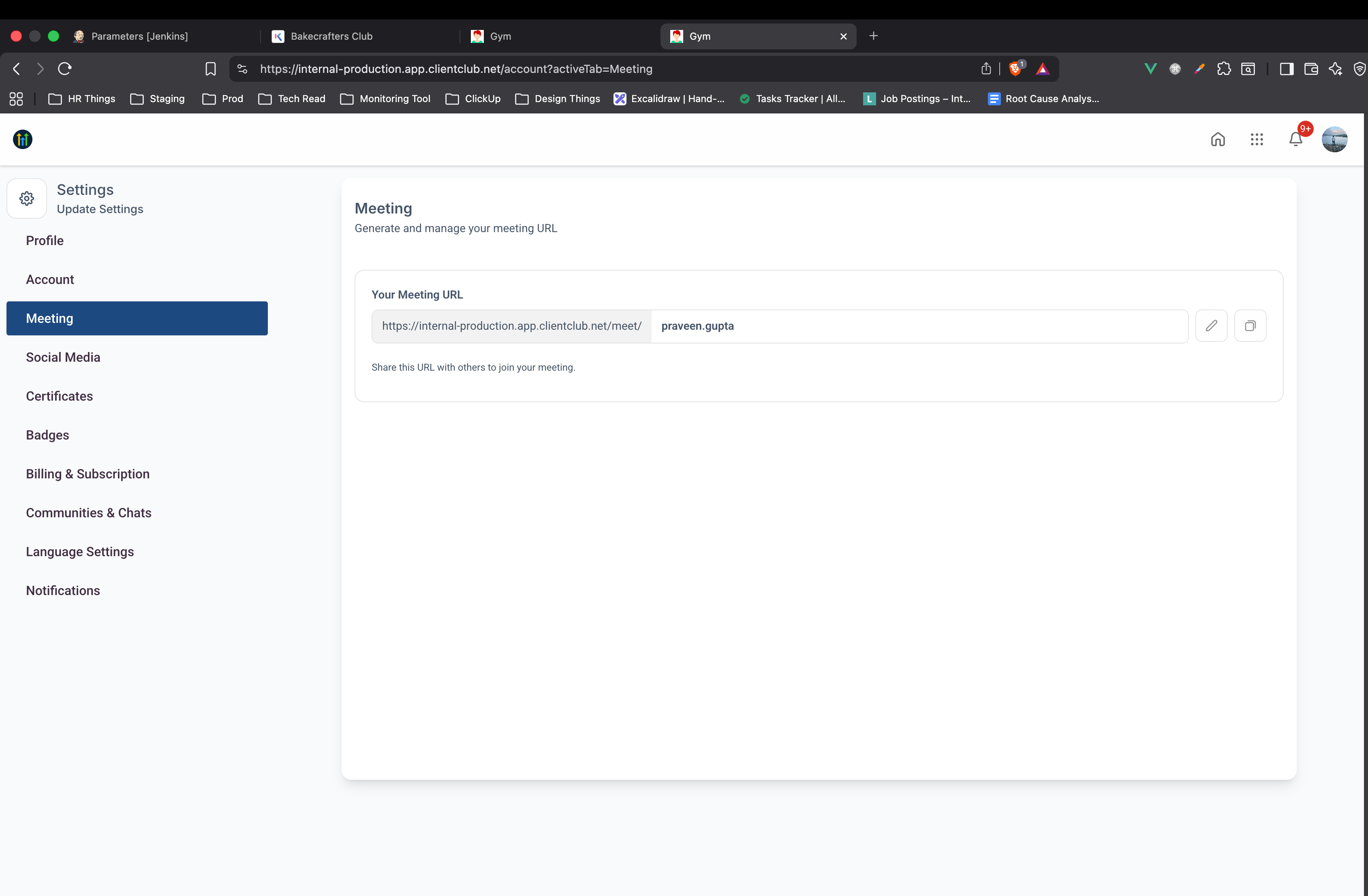Open browser extensions puzzle icon
The width and height of the screenshot is (1368, 896).
(1224, 69)
